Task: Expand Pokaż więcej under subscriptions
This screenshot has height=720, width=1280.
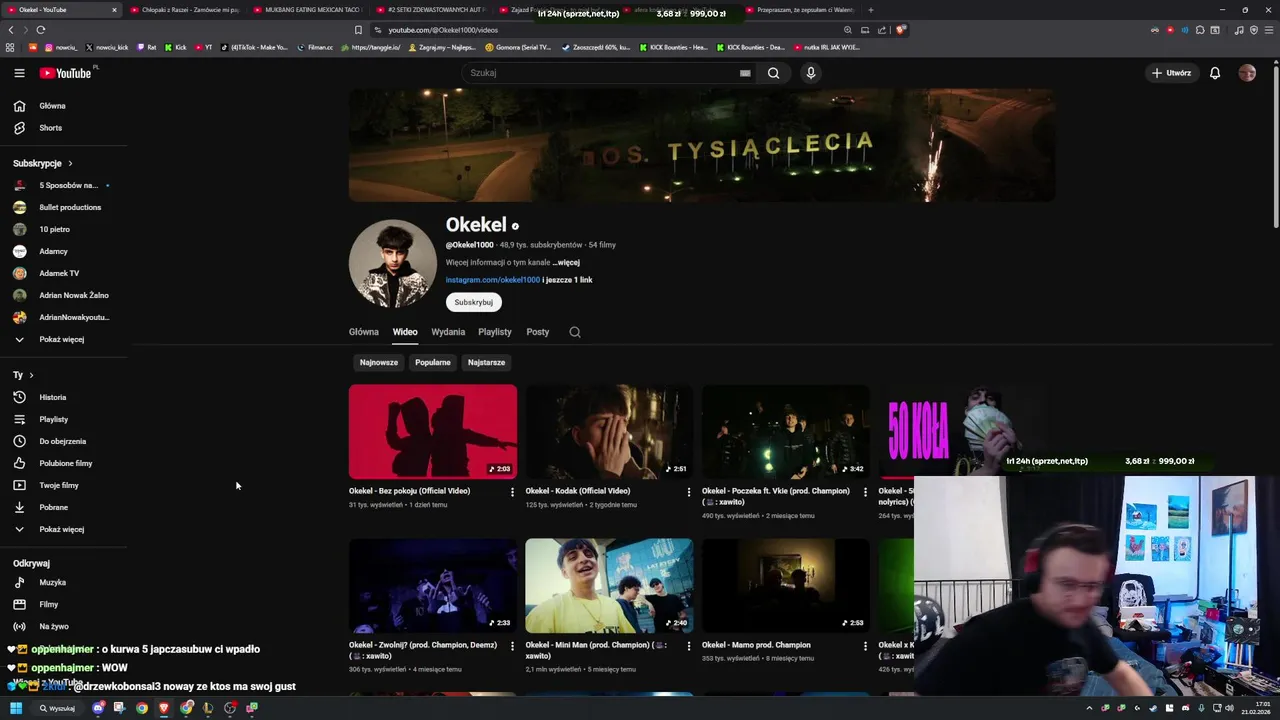Action: point(64,339)
